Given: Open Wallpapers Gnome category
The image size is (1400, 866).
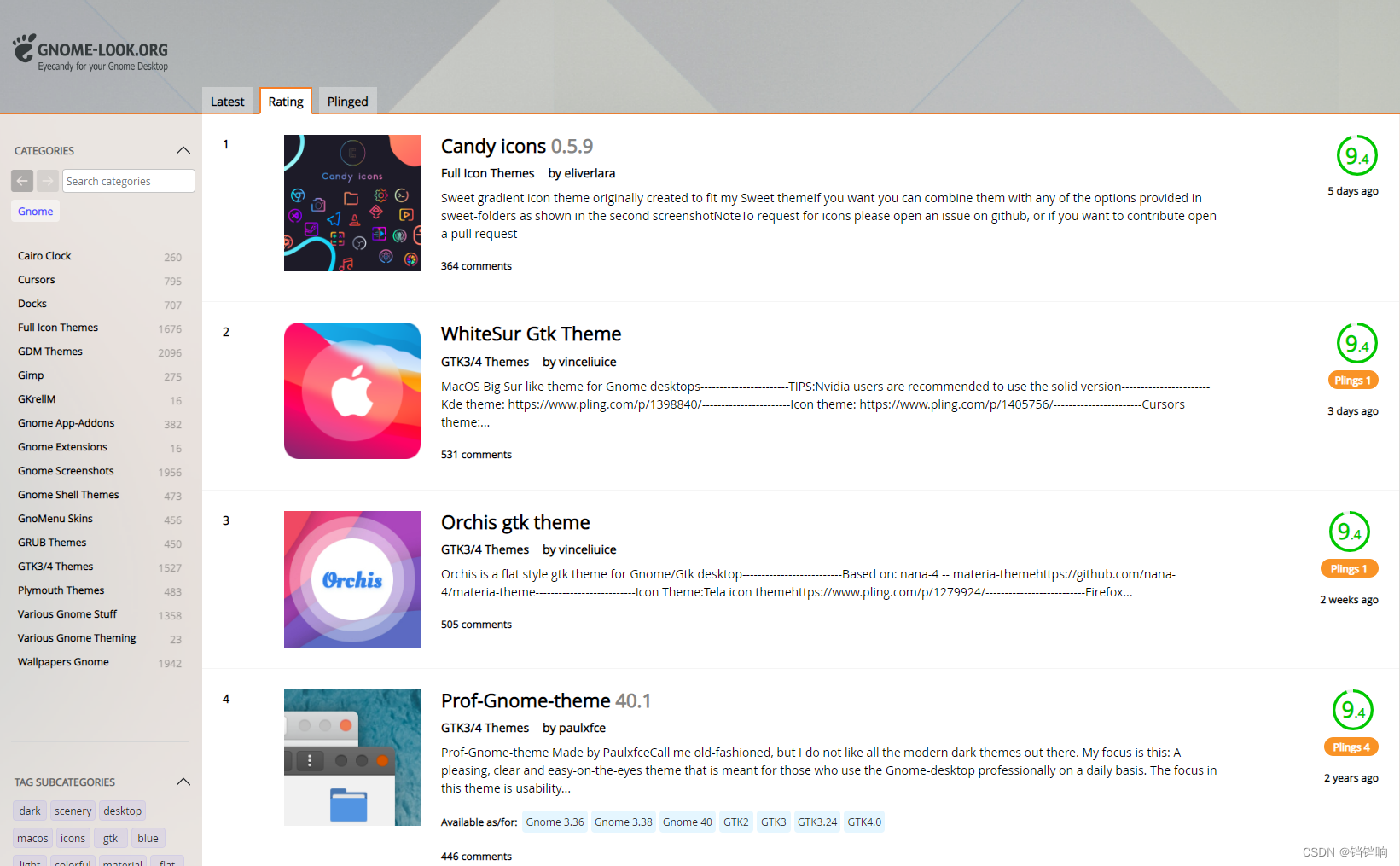Looking at the screenshot, I should pyautogui.click(x=63, y=662).
